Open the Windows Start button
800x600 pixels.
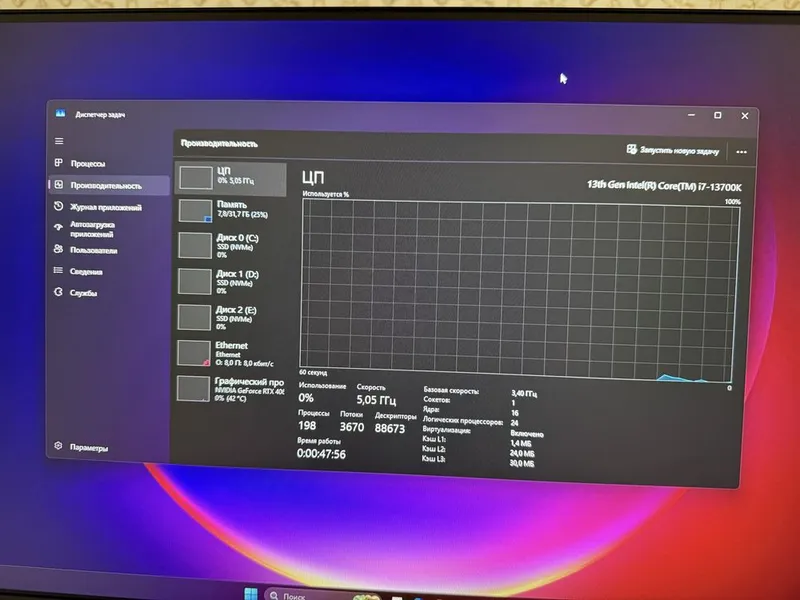[x=251, y=594]
